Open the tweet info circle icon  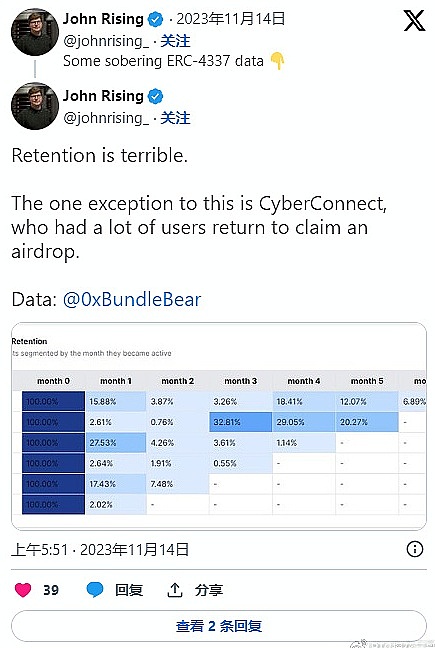point(415,549)
